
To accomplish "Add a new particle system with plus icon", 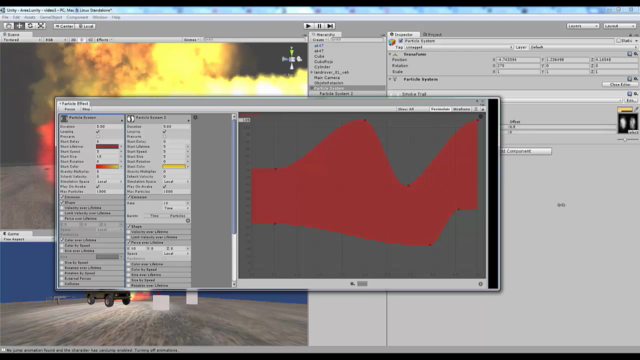I will (196, 118).
